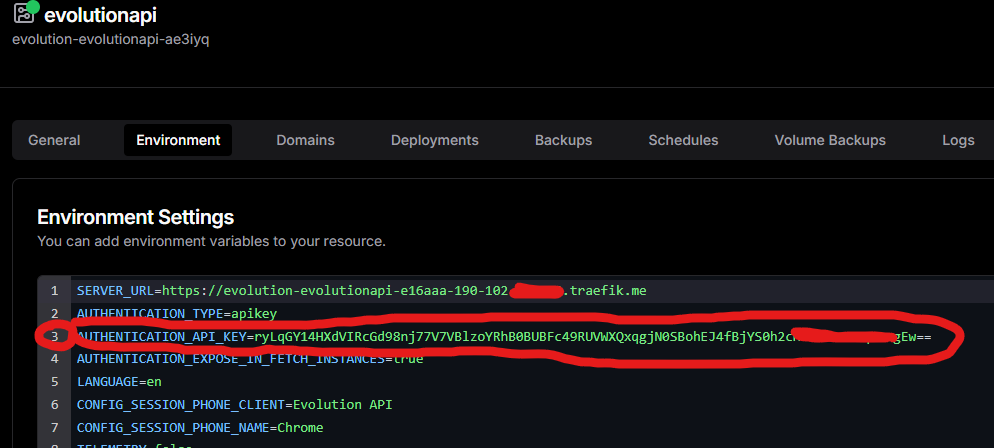This screenshot has width=994, height=448.
Task: Select the Environment tab
Action: [178, 140]
